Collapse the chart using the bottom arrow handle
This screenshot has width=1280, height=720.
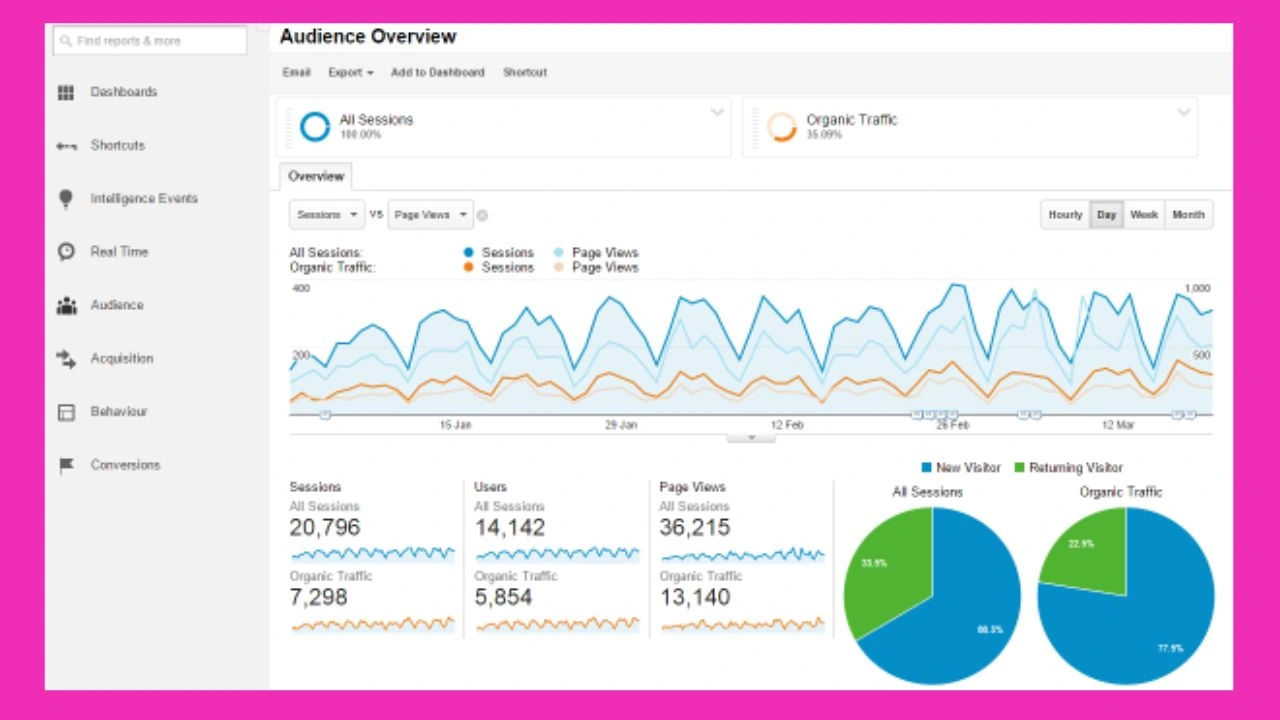[751, 437]
